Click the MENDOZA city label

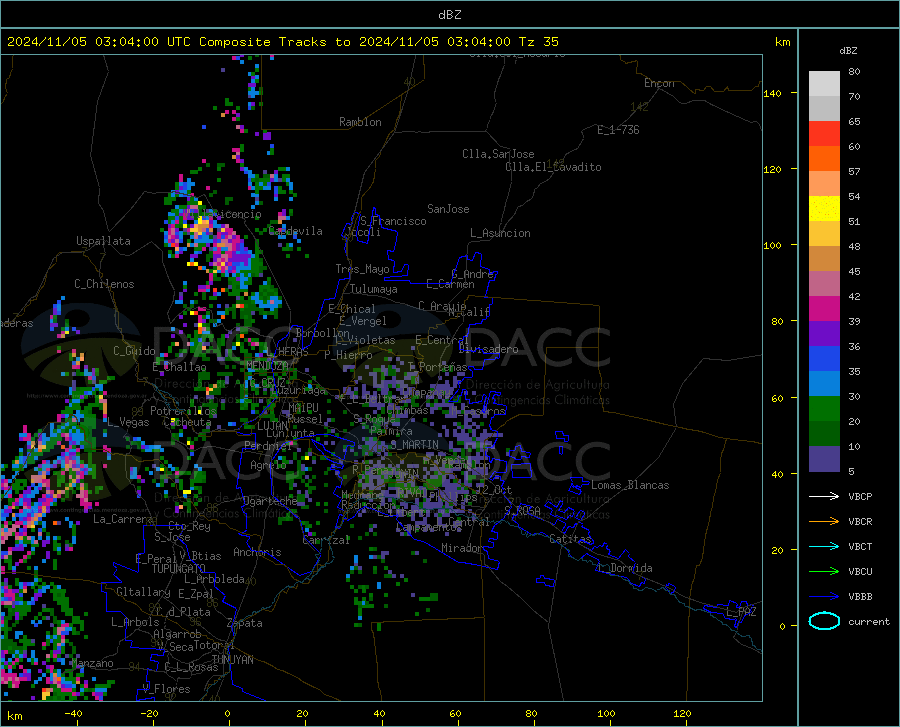coord(267,366)
